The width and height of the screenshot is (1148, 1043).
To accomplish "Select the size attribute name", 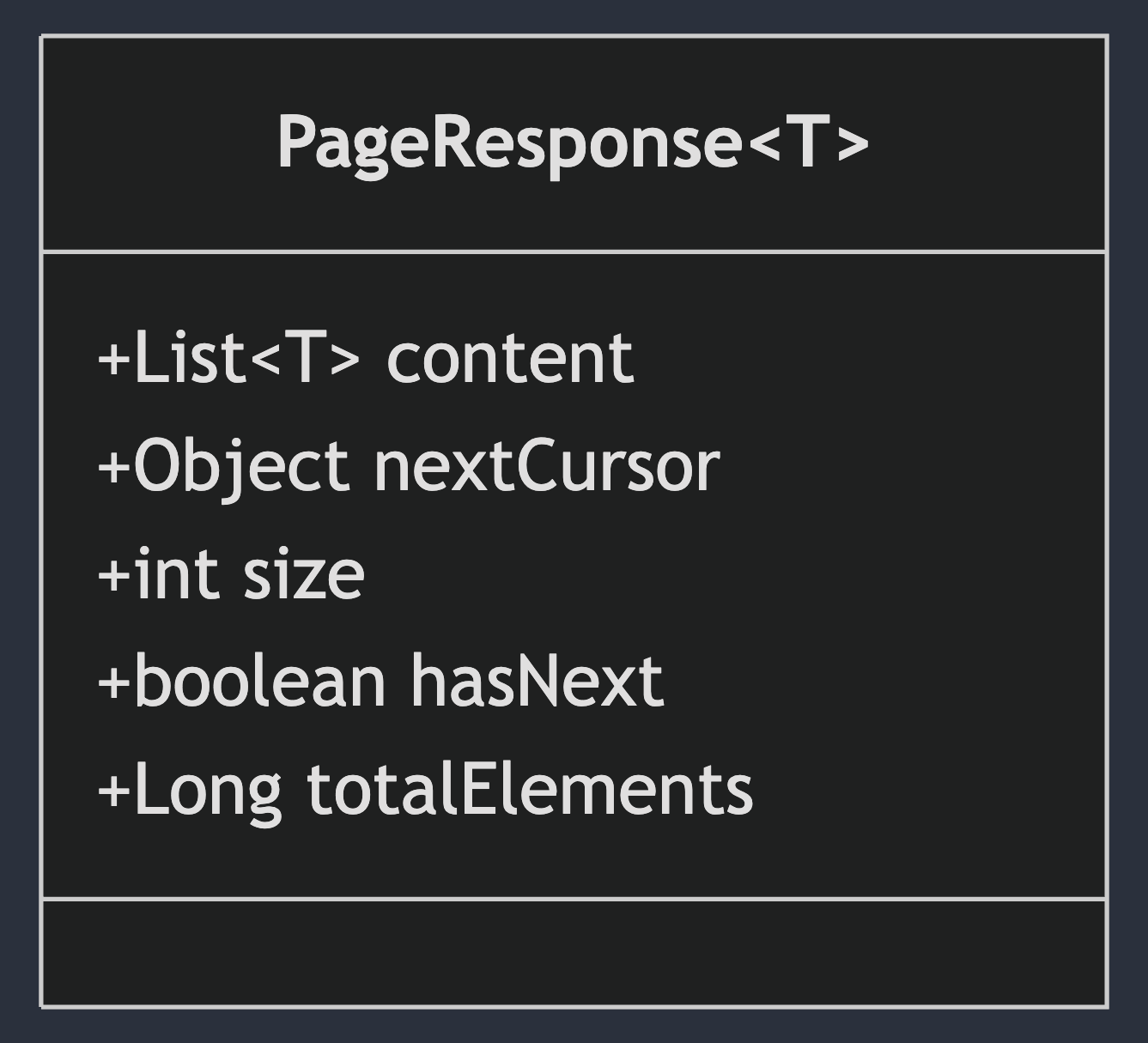I will [x=304, y=574].
